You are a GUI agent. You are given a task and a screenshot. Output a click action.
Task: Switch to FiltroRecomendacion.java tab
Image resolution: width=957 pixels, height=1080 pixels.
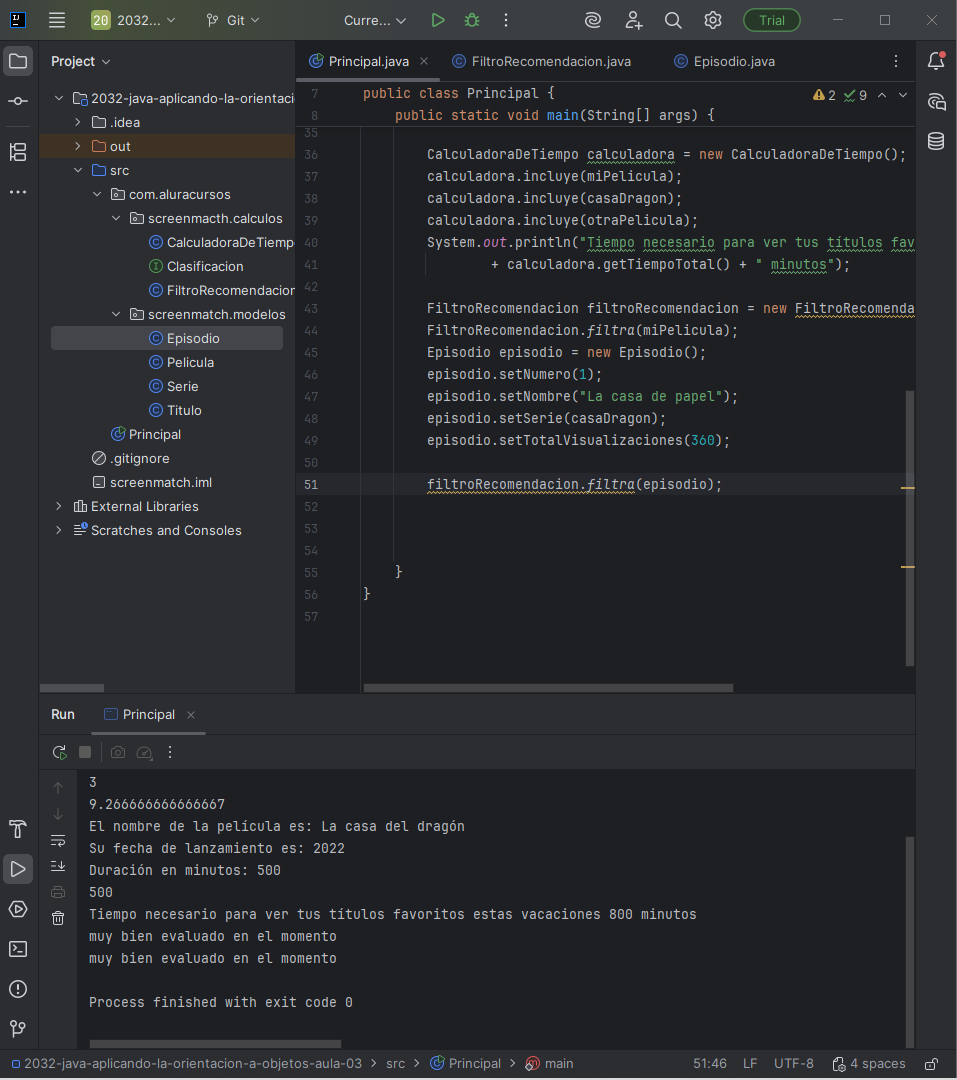542,61
